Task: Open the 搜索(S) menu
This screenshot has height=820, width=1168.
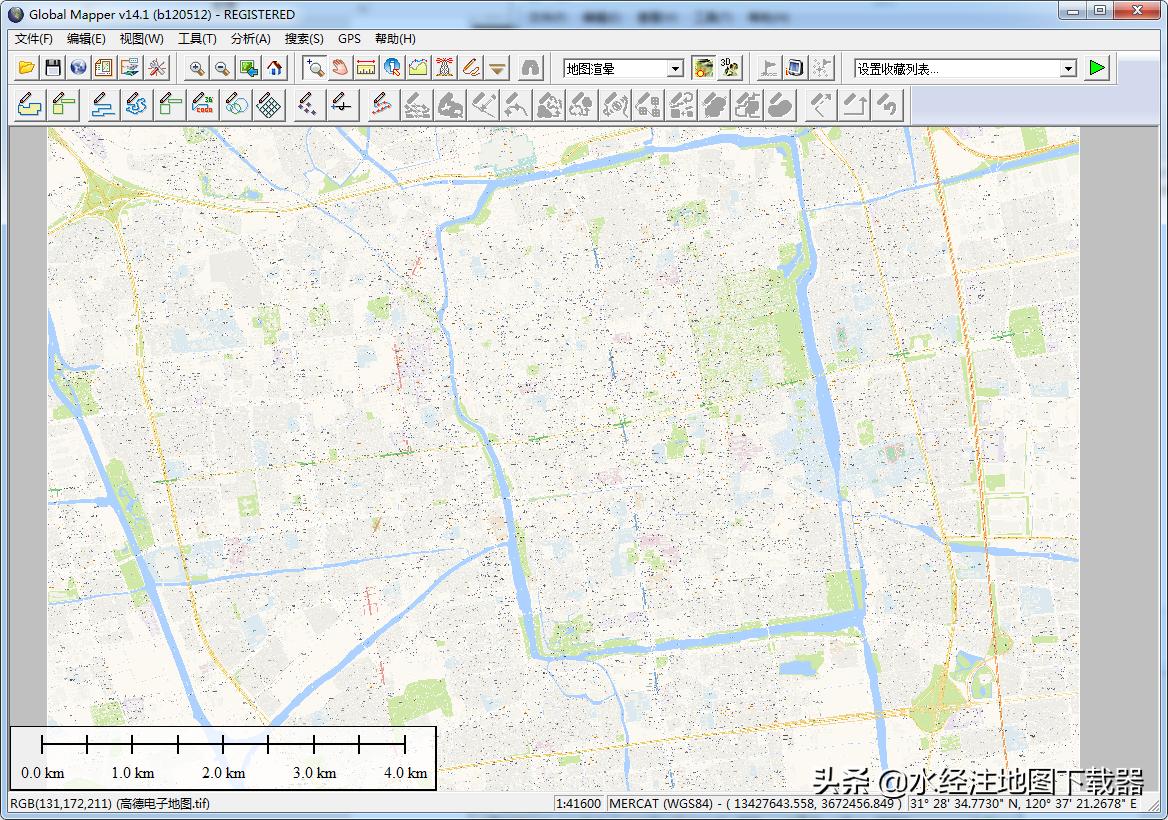Action: [304, 39]
